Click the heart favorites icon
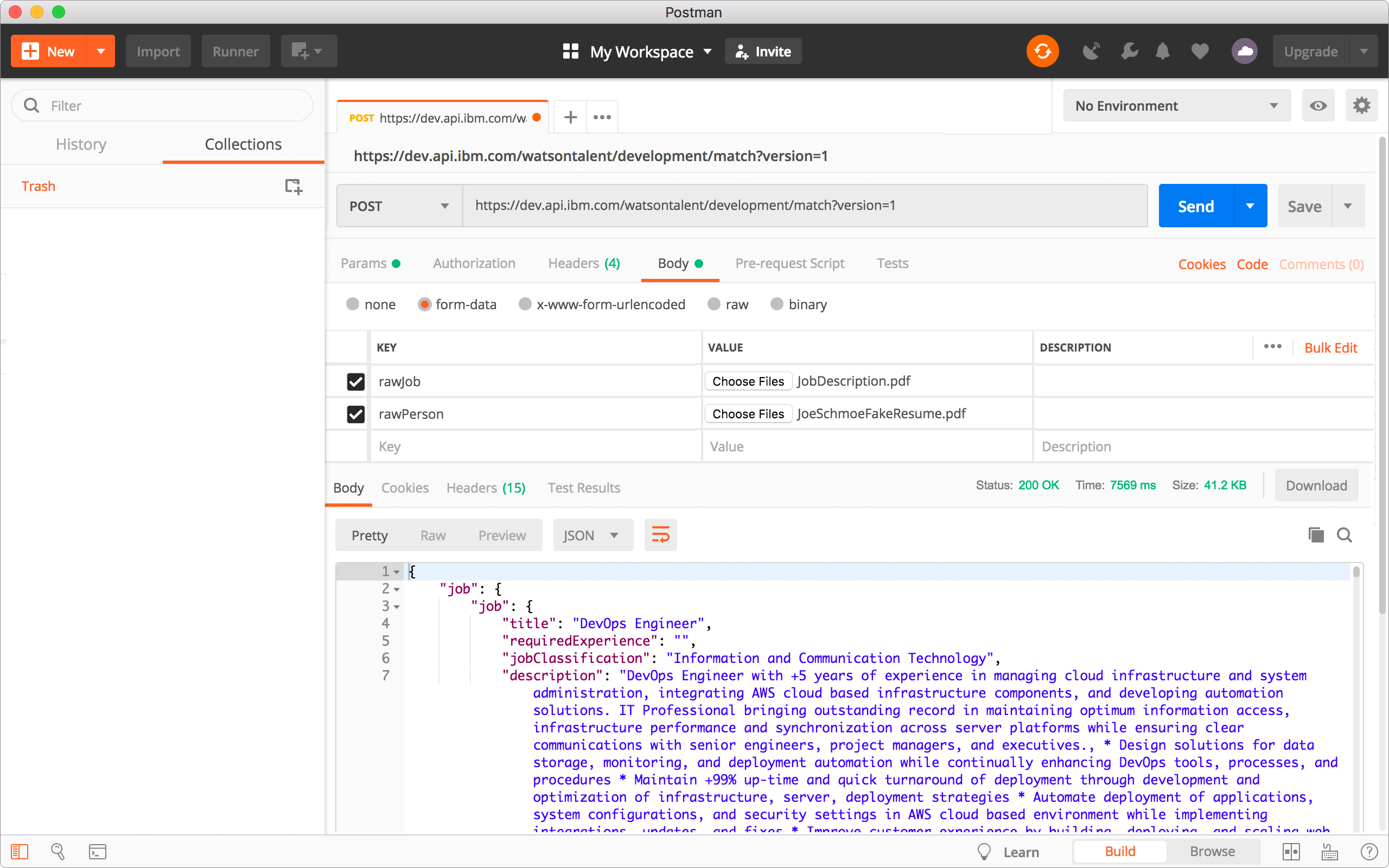The height and width of the screenshot is (868, 1389). (1199, 51)
